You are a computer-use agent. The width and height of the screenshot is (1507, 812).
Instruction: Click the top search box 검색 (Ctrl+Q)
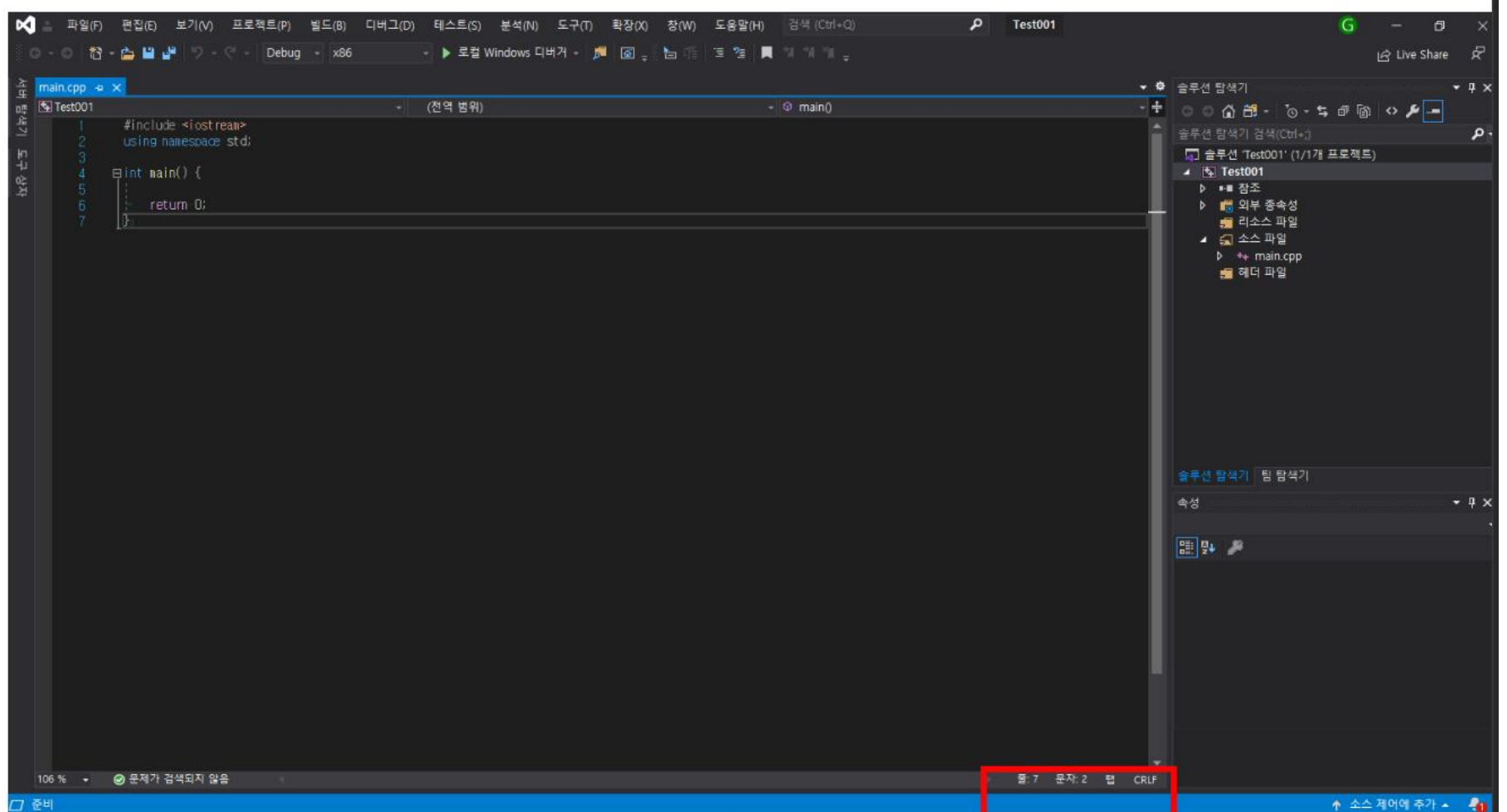[x=884, y=26]
